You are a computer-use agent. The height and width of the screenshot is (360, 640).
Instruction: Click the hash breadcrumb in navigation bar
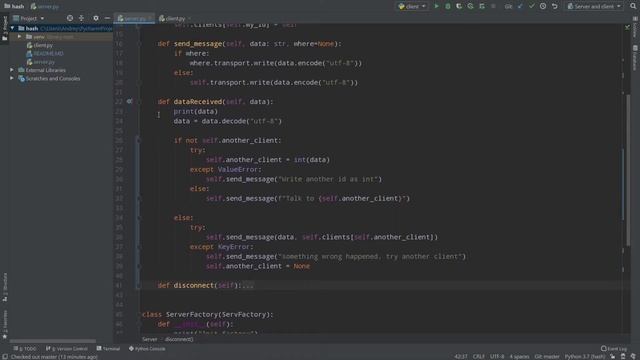tap(14, 6)
